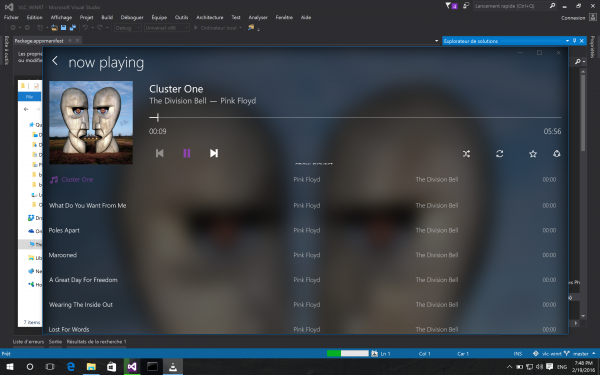Click the Redo icon in the VS toolbar
The width and height of the screenshot is (600, 375).
click(99, 28)
